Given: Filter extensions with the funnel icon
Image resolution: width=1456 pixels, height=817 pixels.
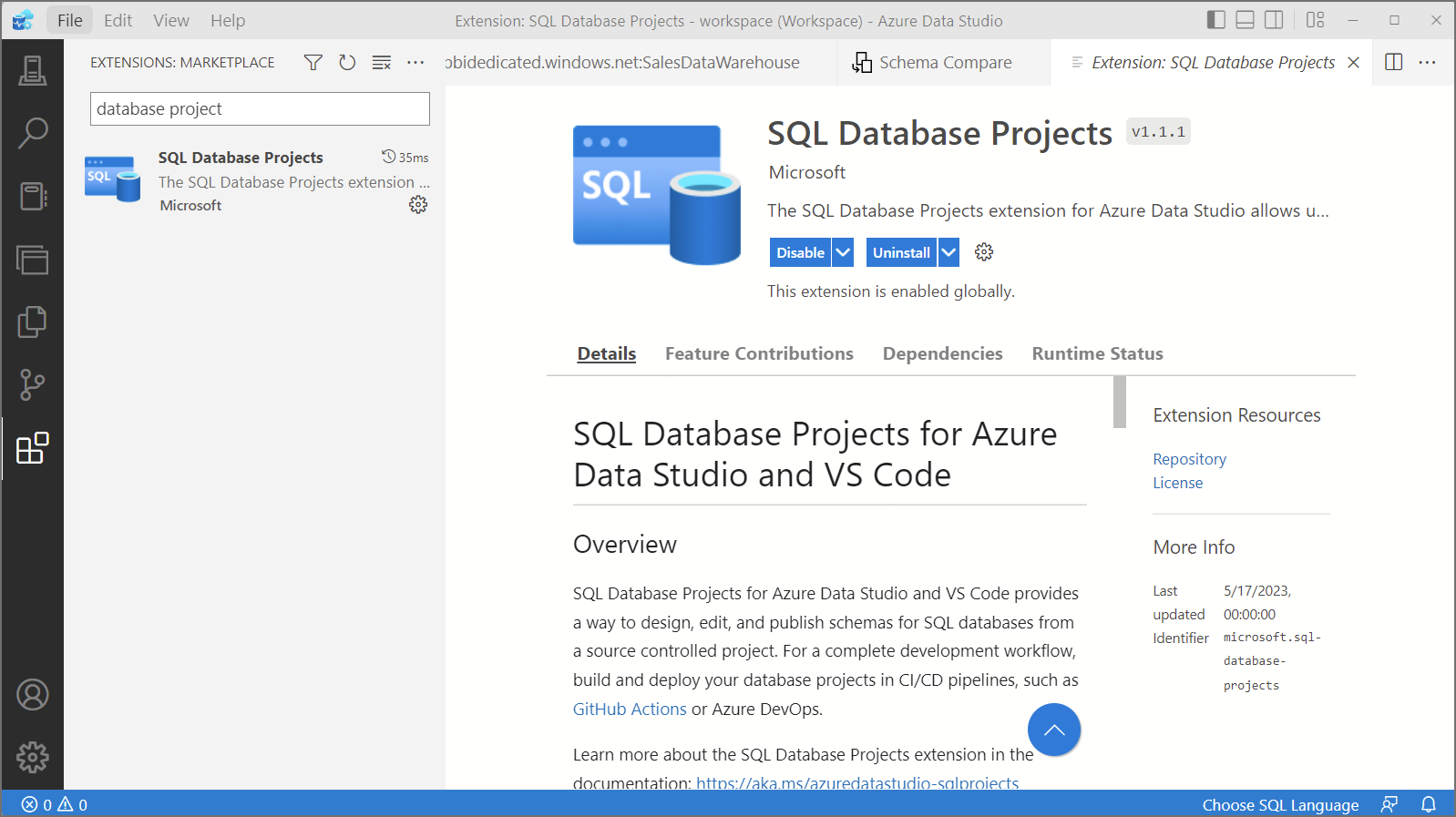Looking at the screenshot, I should pyautogui.click(x=313, y=62).
